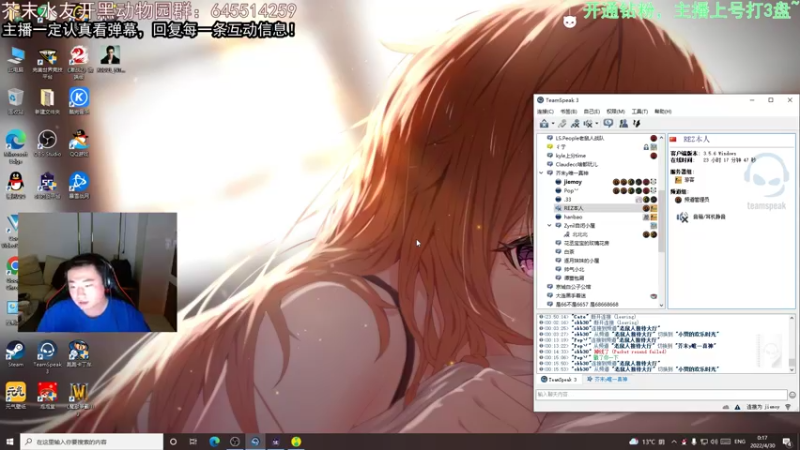Focus the chat message input field
The width and height of the screenshot is (800, 450).
tap(661, 394)
